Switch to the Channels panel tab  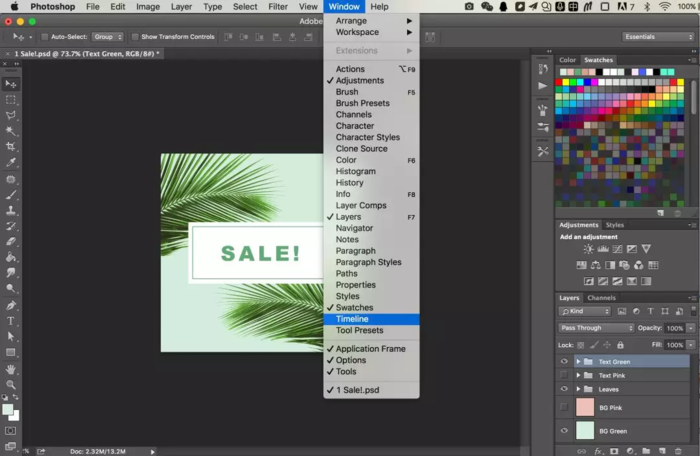pos(601,298)
